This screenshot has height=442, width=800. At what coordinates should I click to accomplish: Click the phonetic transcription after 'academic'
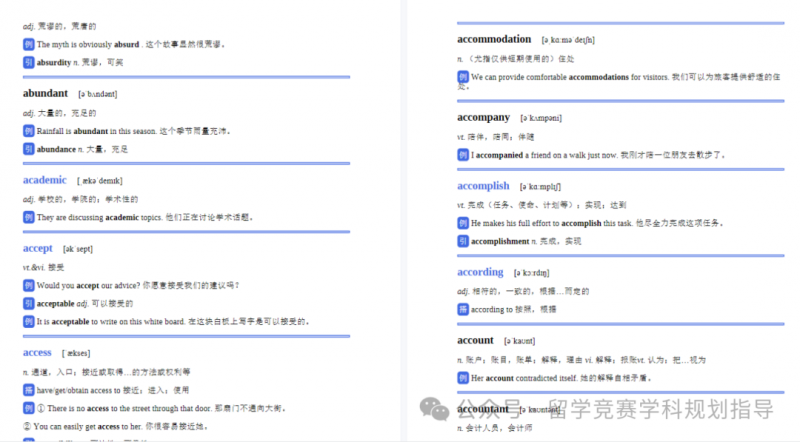point(99,181)
